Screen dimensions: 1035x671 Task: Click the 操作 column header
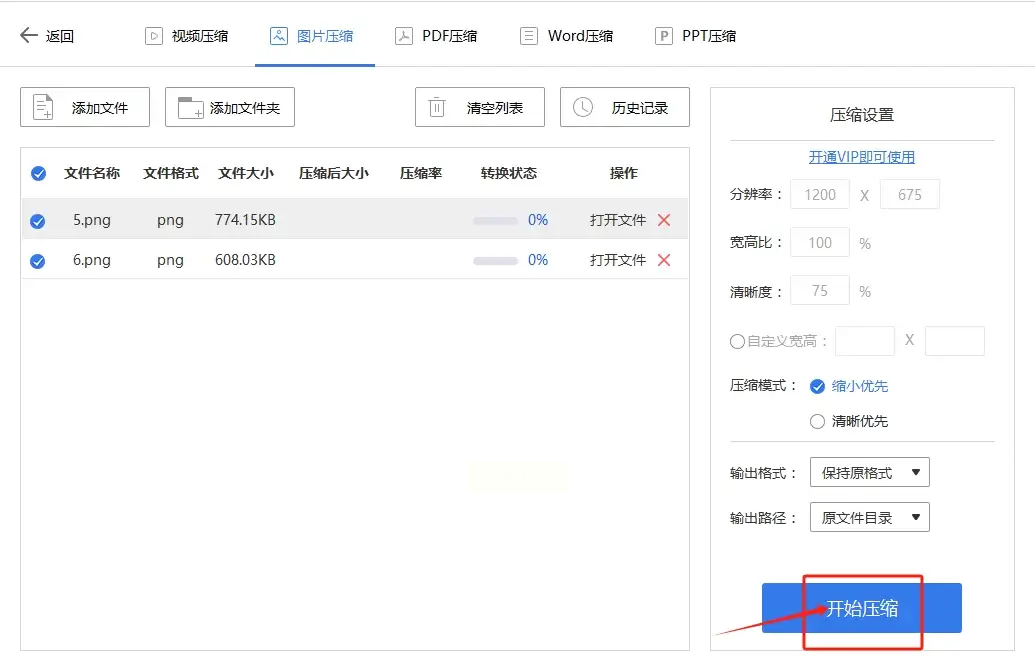tap(623, 173)
